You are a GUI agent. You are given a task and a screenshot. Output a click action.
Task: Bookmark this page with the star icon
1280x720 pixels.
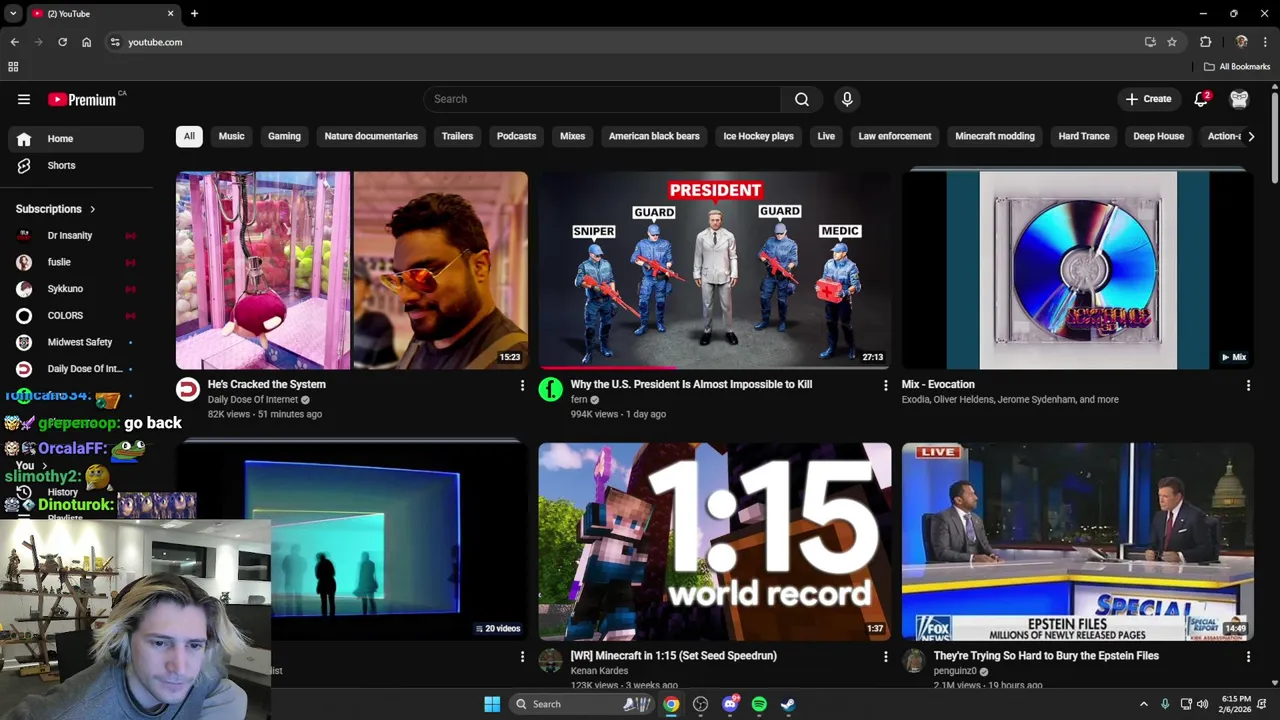1172,42
